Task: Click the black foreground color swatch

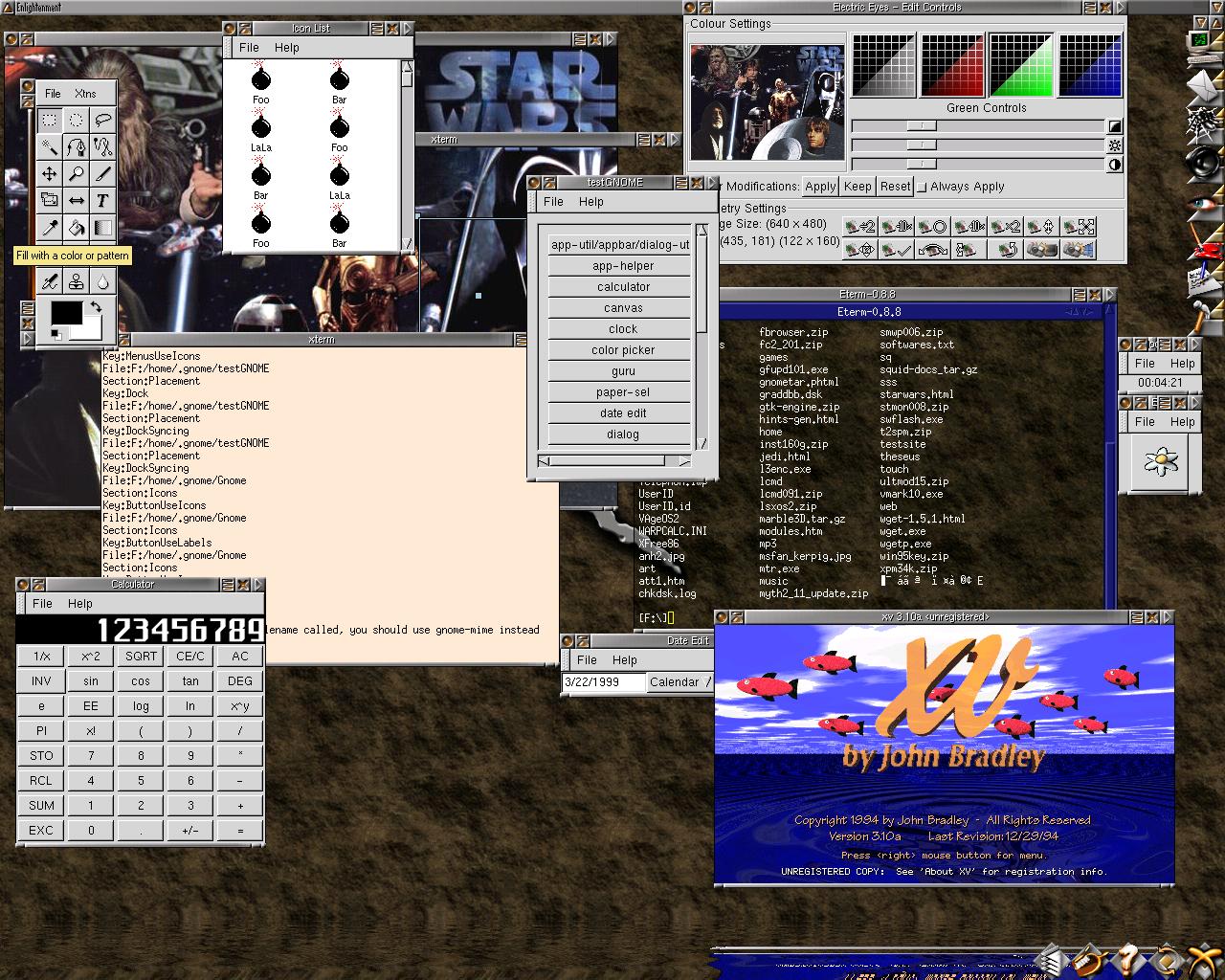Action: pos(66,313)
